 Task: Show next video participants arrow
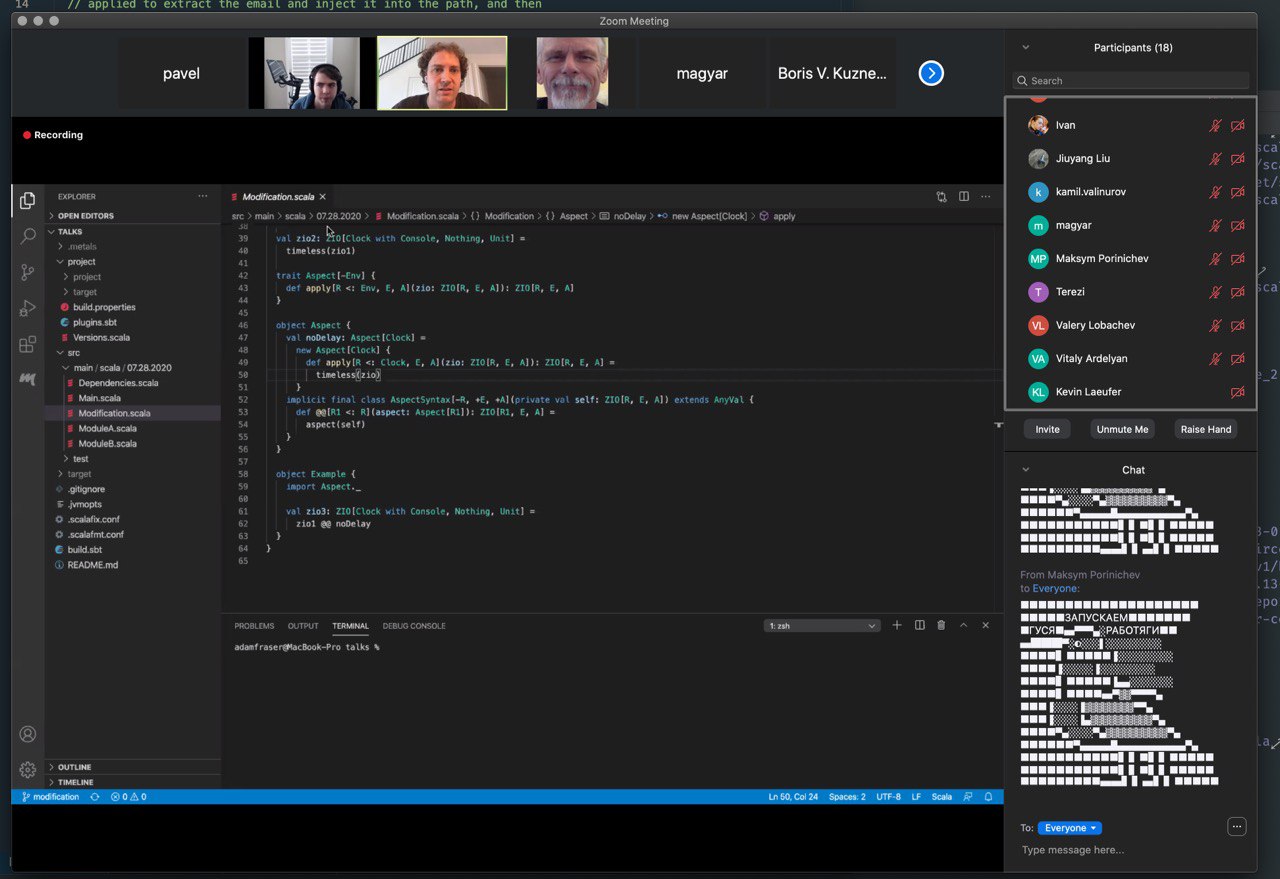931,73
